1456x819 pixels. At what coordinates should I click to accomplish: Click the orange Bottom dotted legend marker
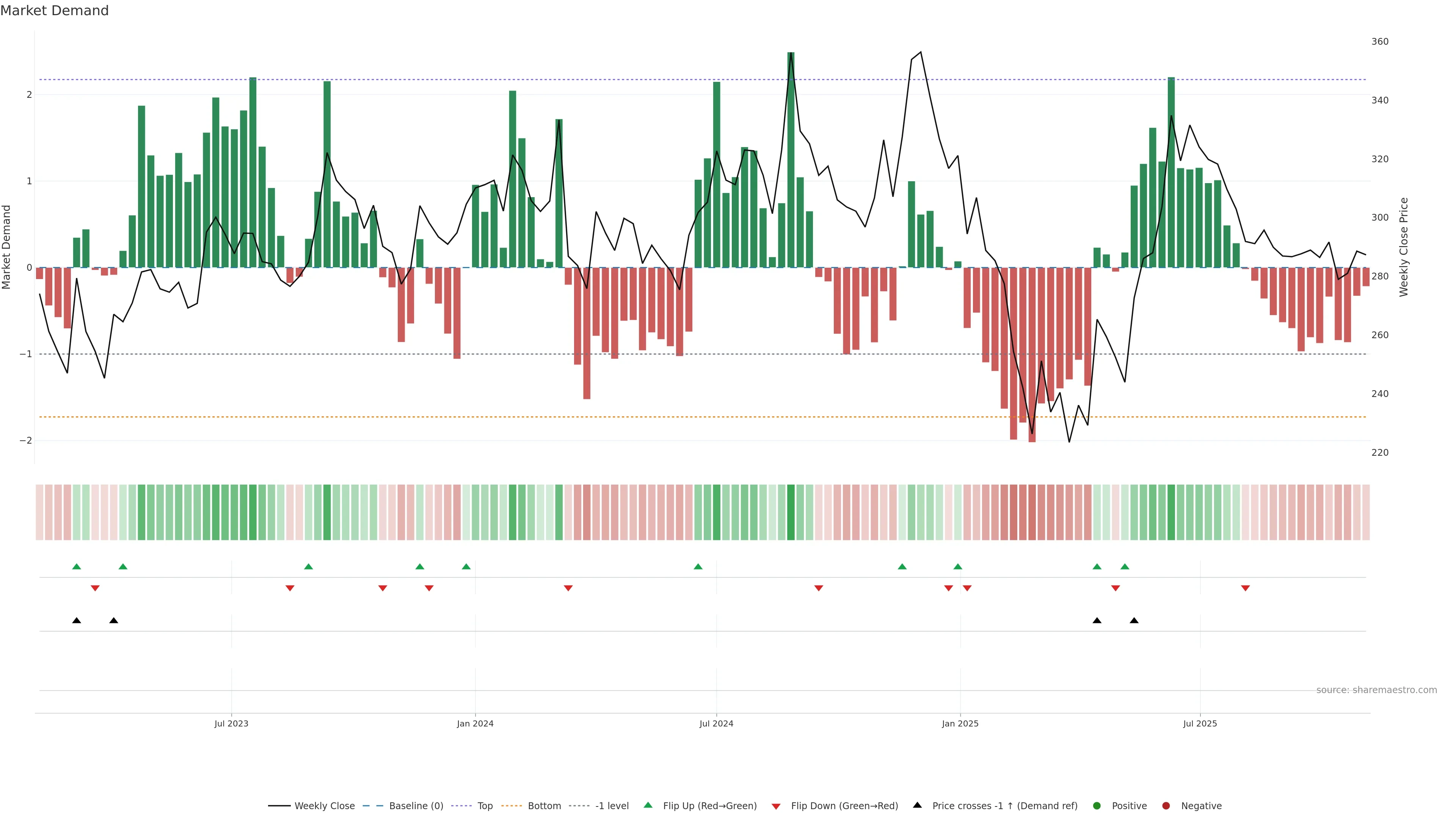pos(511,805)
